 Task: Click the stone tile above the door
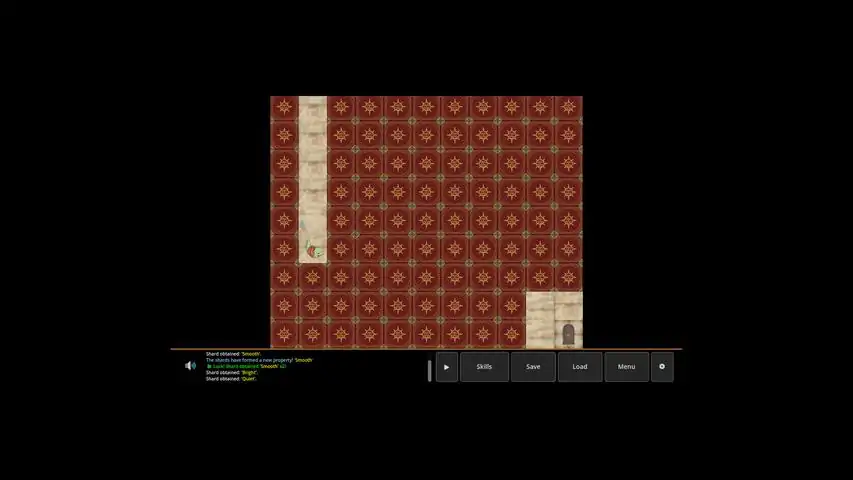(568, 305)
